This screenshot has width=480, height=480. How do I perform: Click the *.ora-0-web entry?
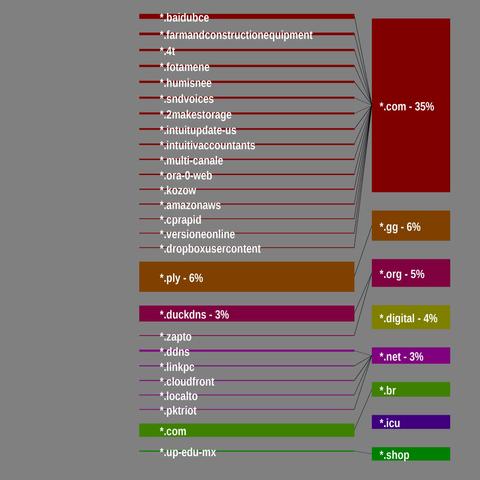coord(186,176)
